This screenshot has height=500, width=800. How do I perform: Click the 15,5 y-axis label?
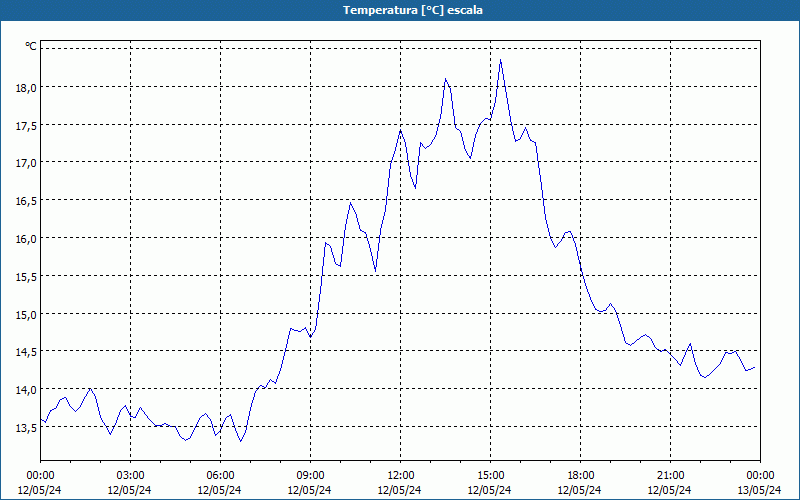[26, 276]
